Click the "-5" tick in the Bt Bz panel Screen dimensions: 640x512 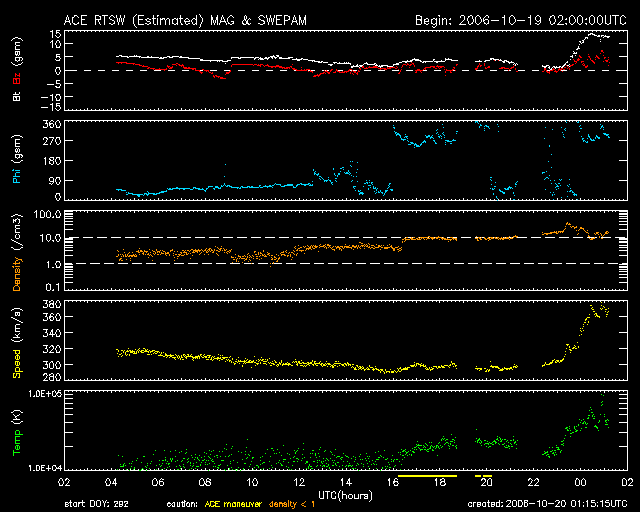click(53, 84)
